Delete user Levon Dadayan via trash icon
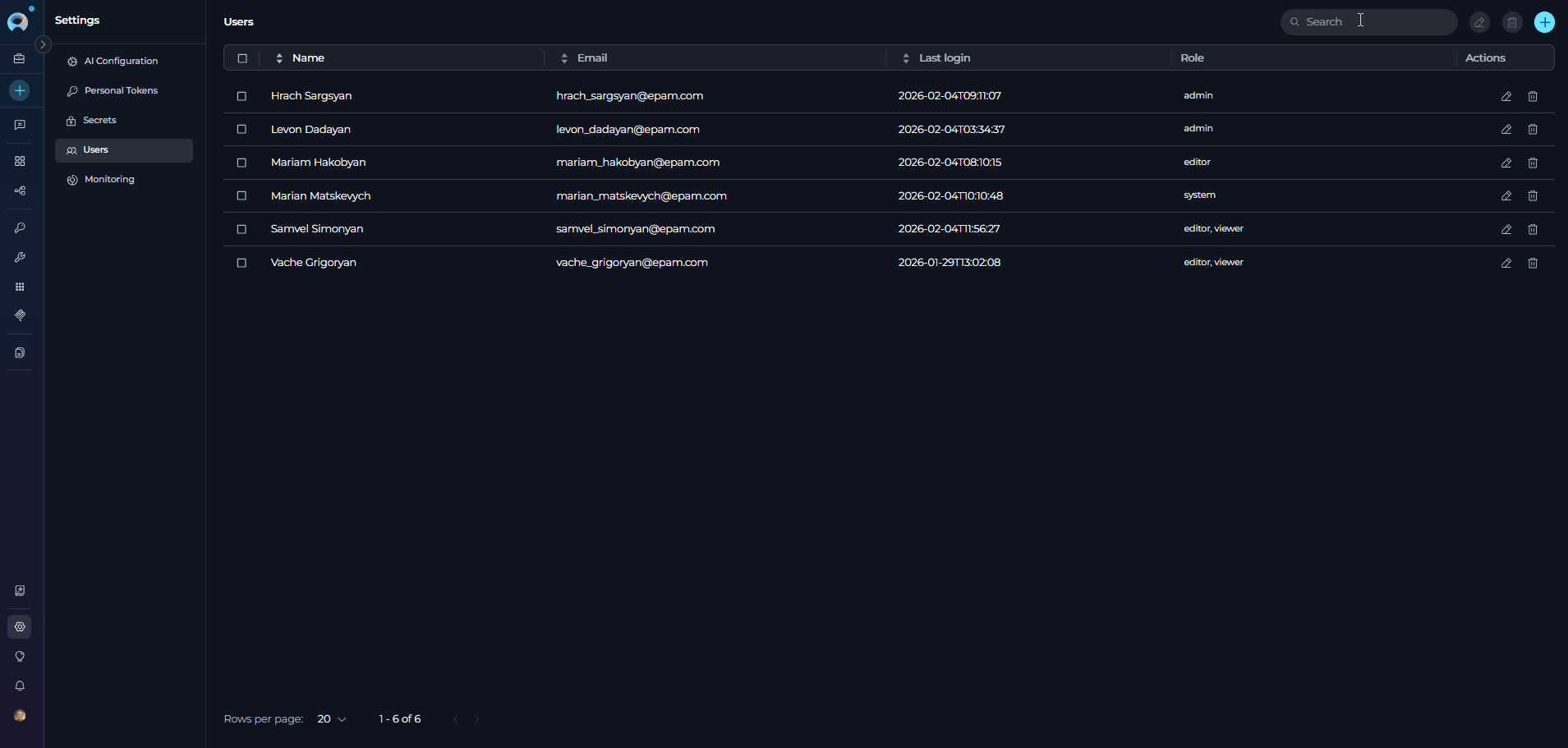The image size is (1568, 748). coord(1532,130)
